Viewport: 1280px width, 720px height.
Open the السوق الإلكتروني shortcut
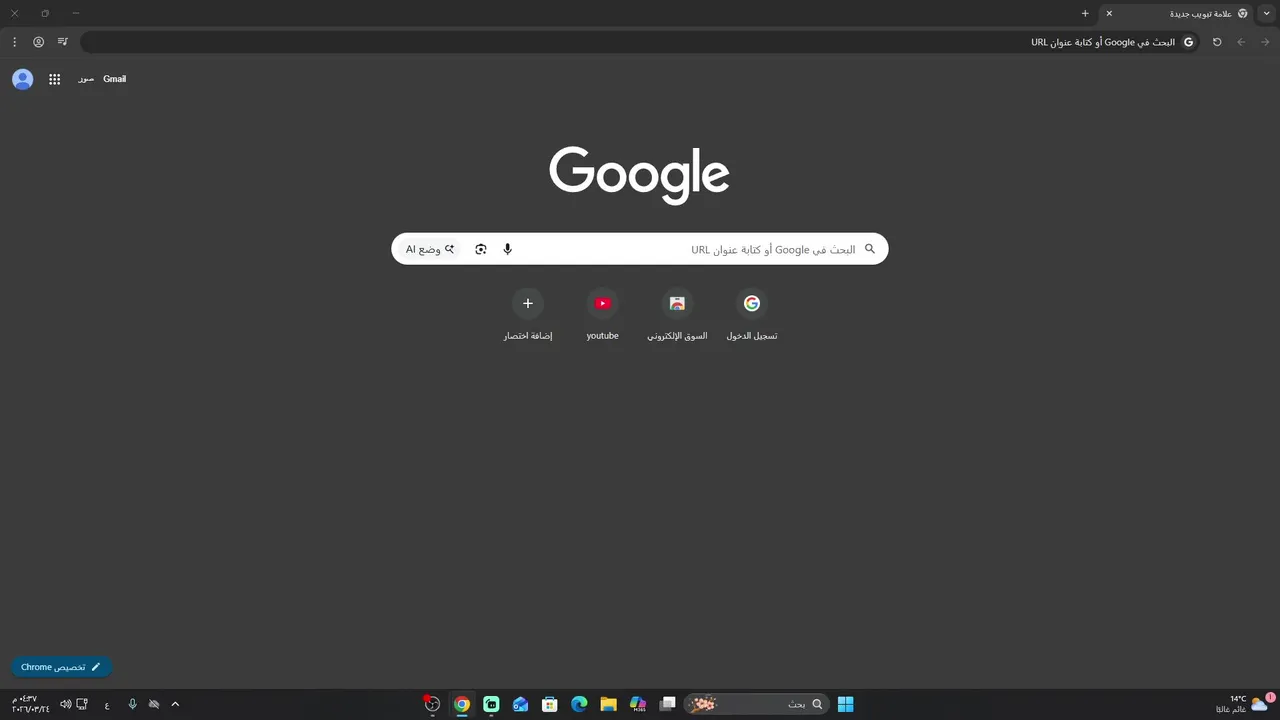tap(677, 313)
